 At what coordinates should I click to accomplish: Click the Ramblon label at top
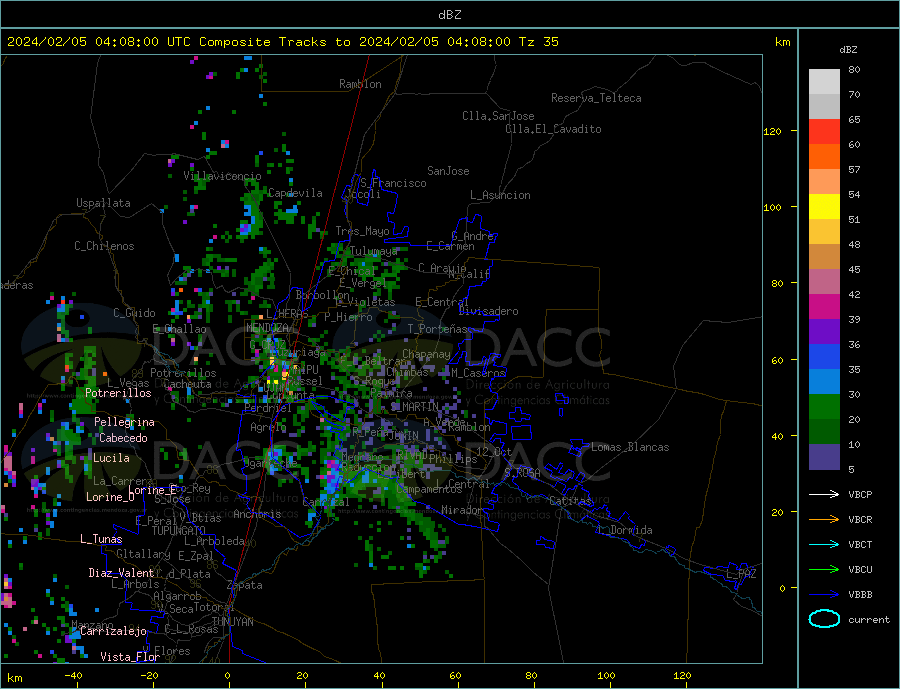(360, 84)
